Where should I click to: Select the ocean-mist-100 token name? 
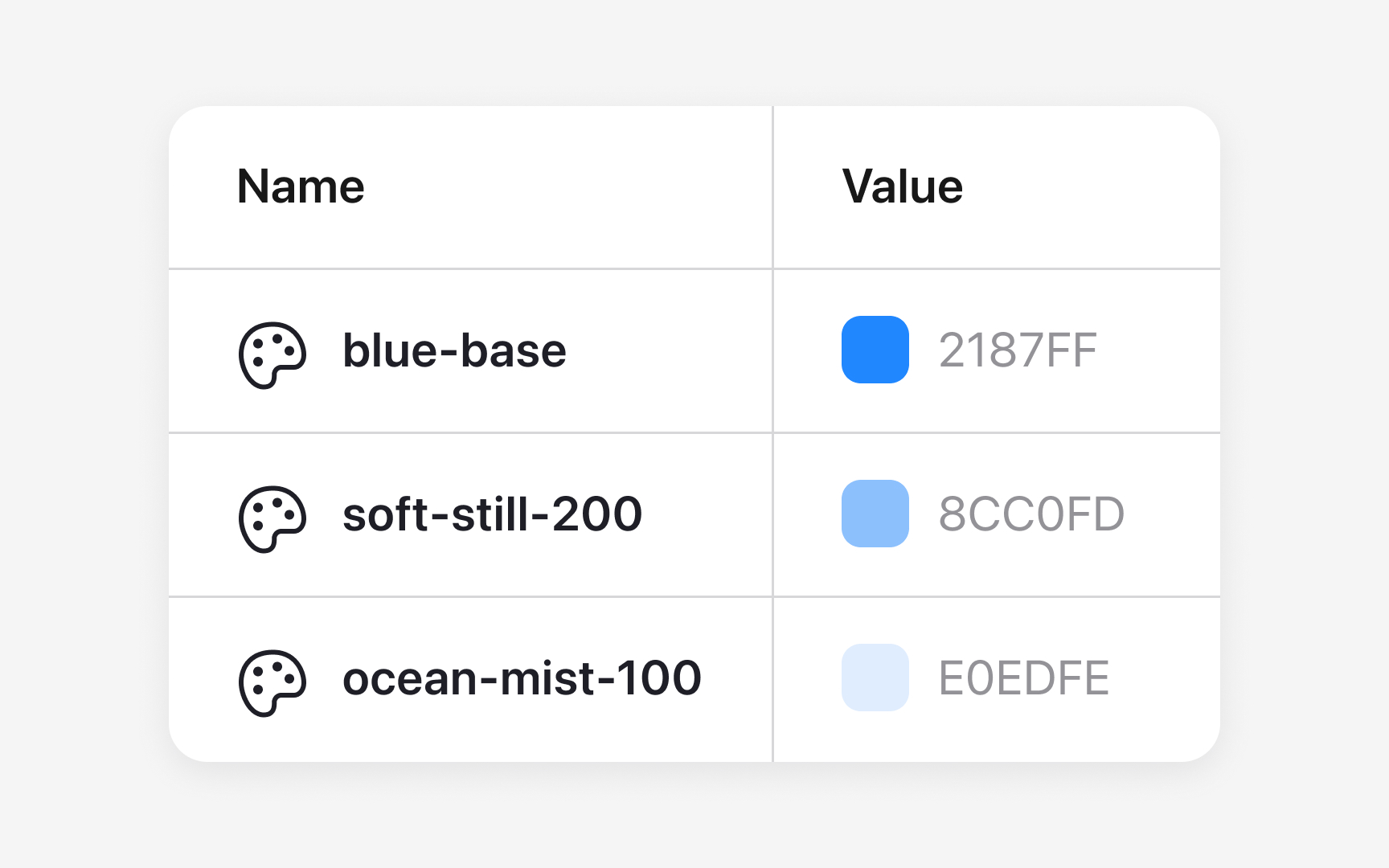pyautogui.click(x=522, y=679)
